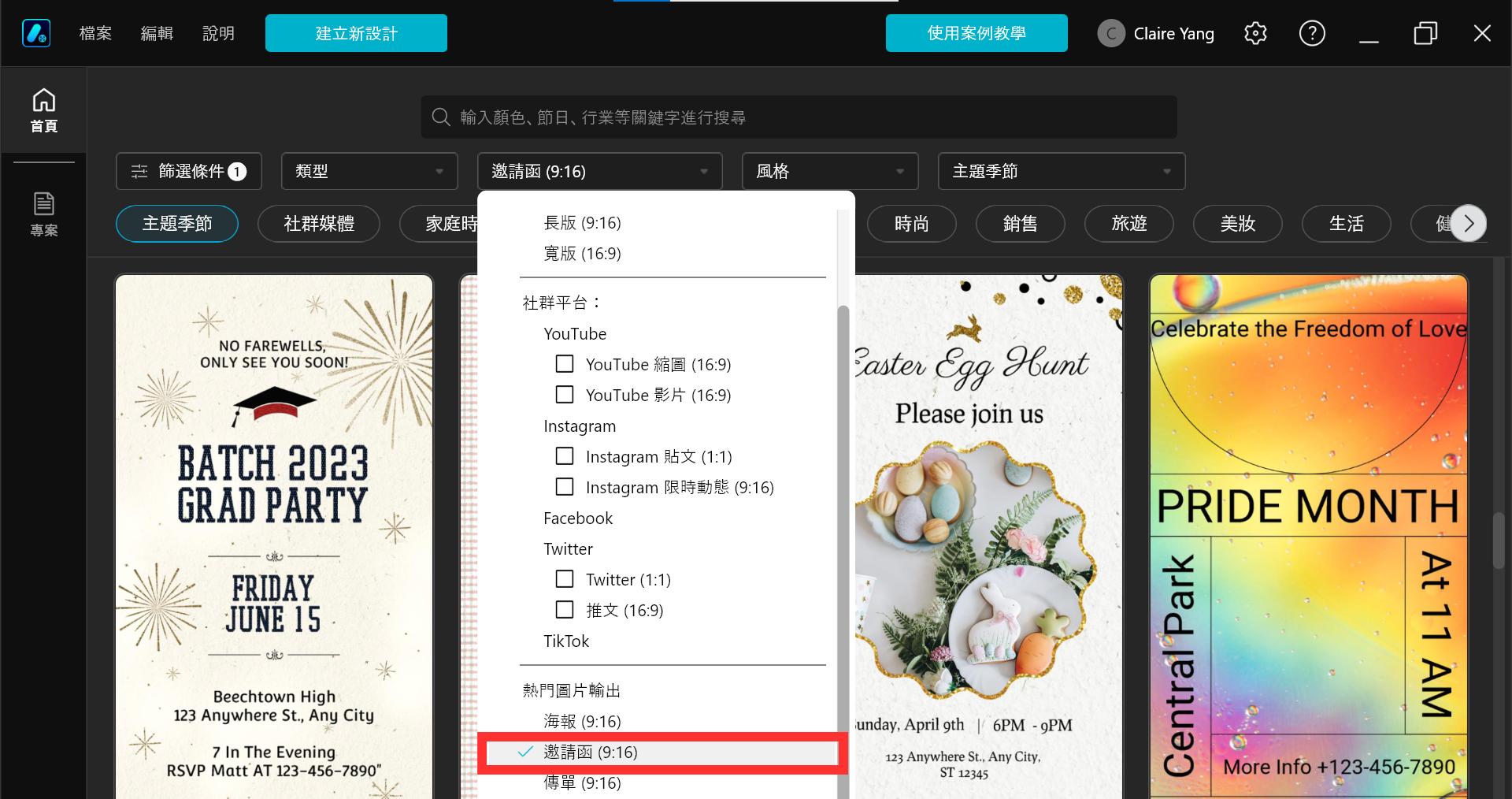The height and width of the screenshot is (799, 1512).
Task: Click the 建立新設計 button
Action: tap(356, 33)
